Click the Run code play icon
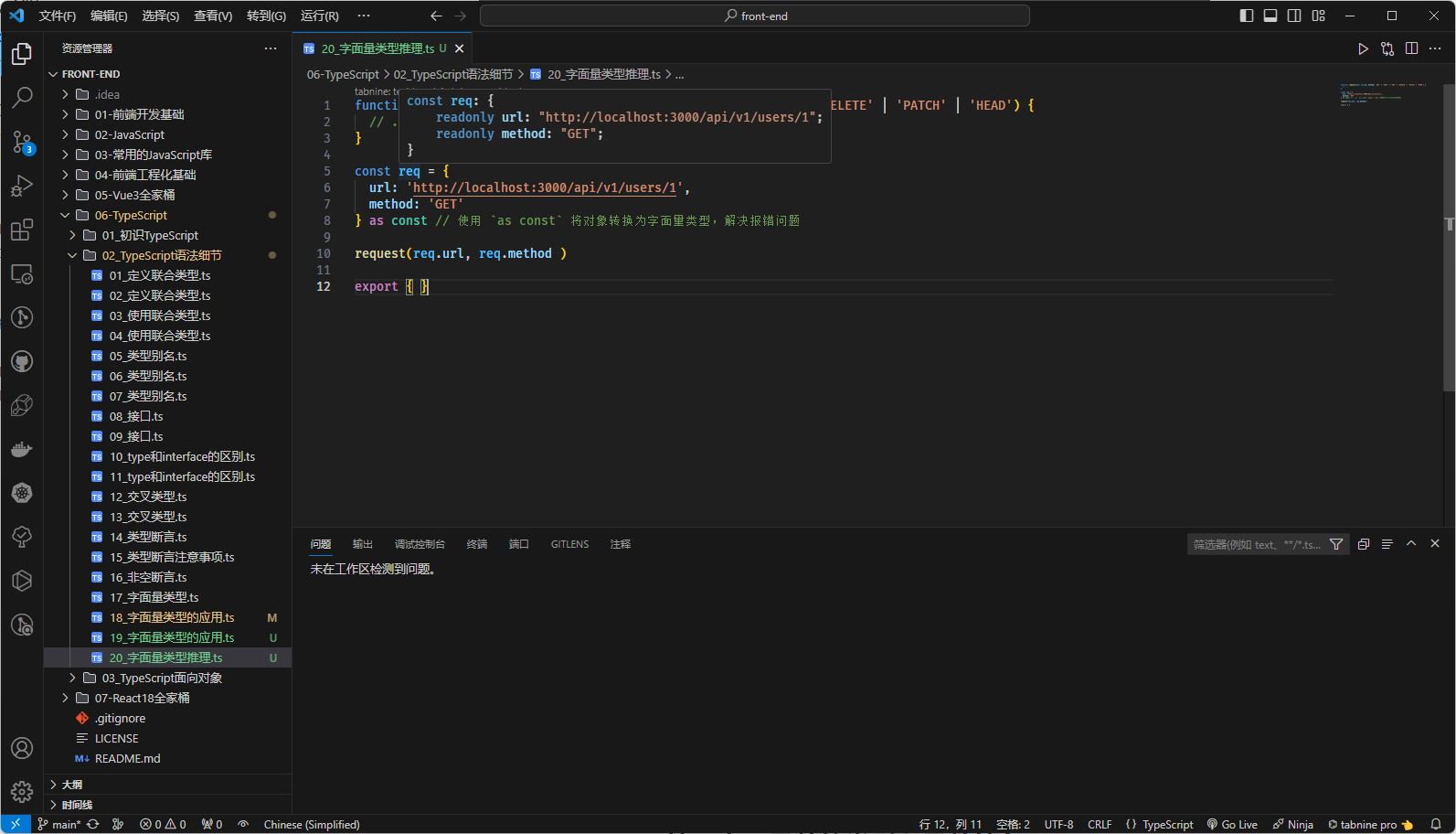Image resolution: width=1456 pixels, height=834 pixels. (1363, 48)
